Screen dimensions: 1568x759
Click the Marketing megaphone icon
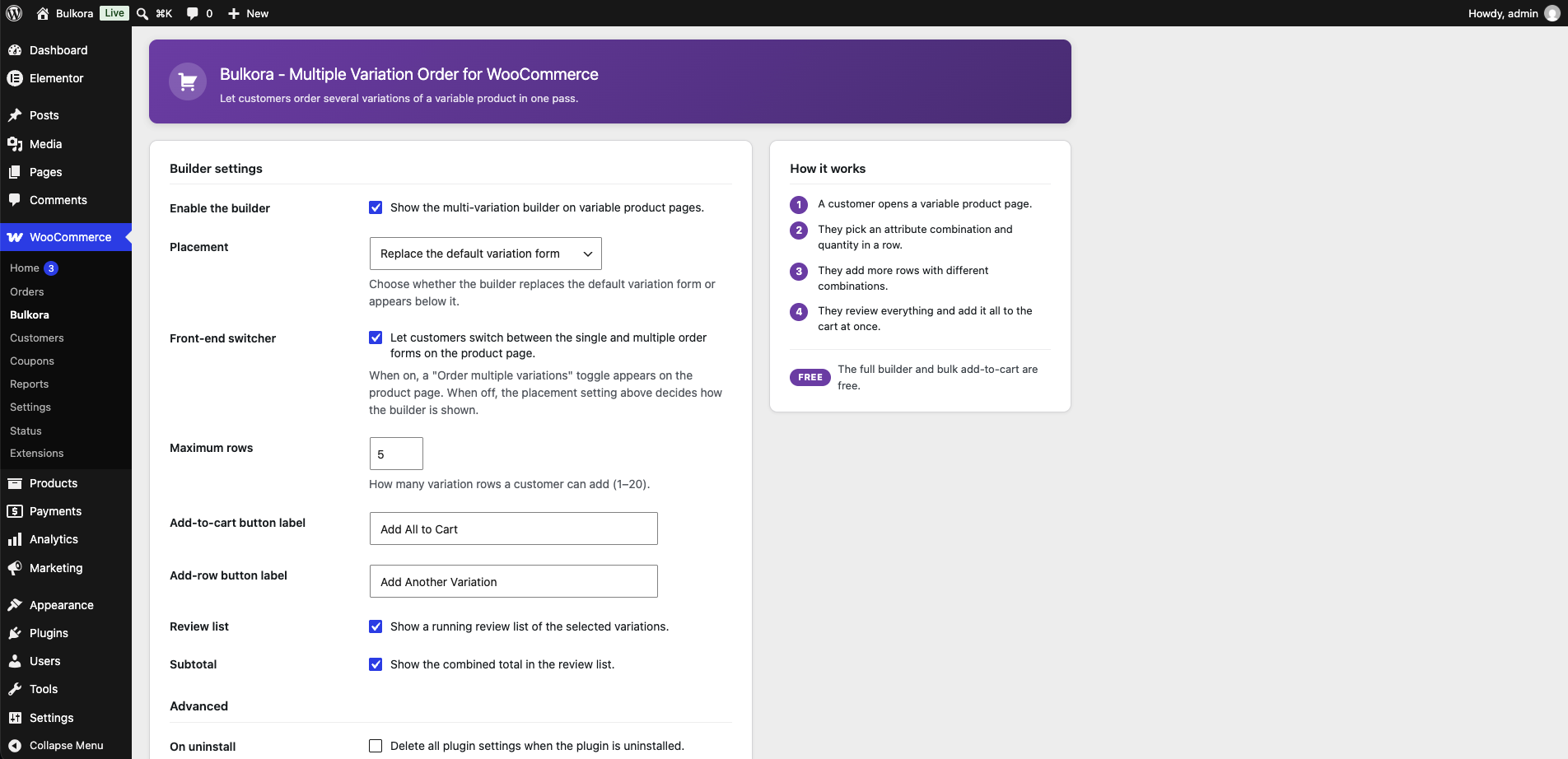15,568
